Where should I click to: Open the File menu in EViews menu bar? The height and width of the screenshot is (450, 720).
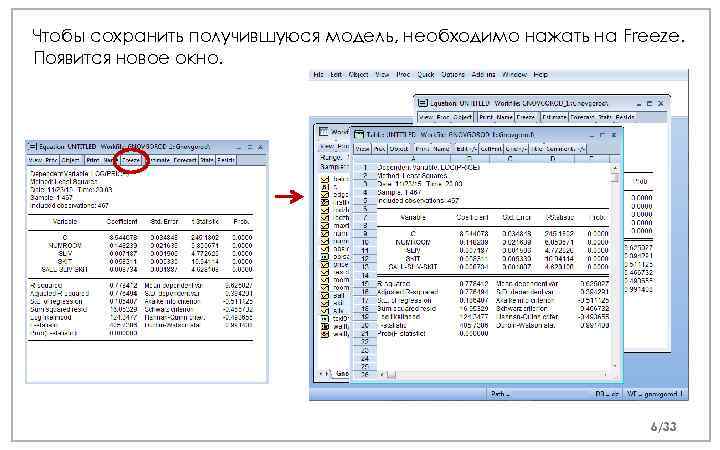coord(318,74)
